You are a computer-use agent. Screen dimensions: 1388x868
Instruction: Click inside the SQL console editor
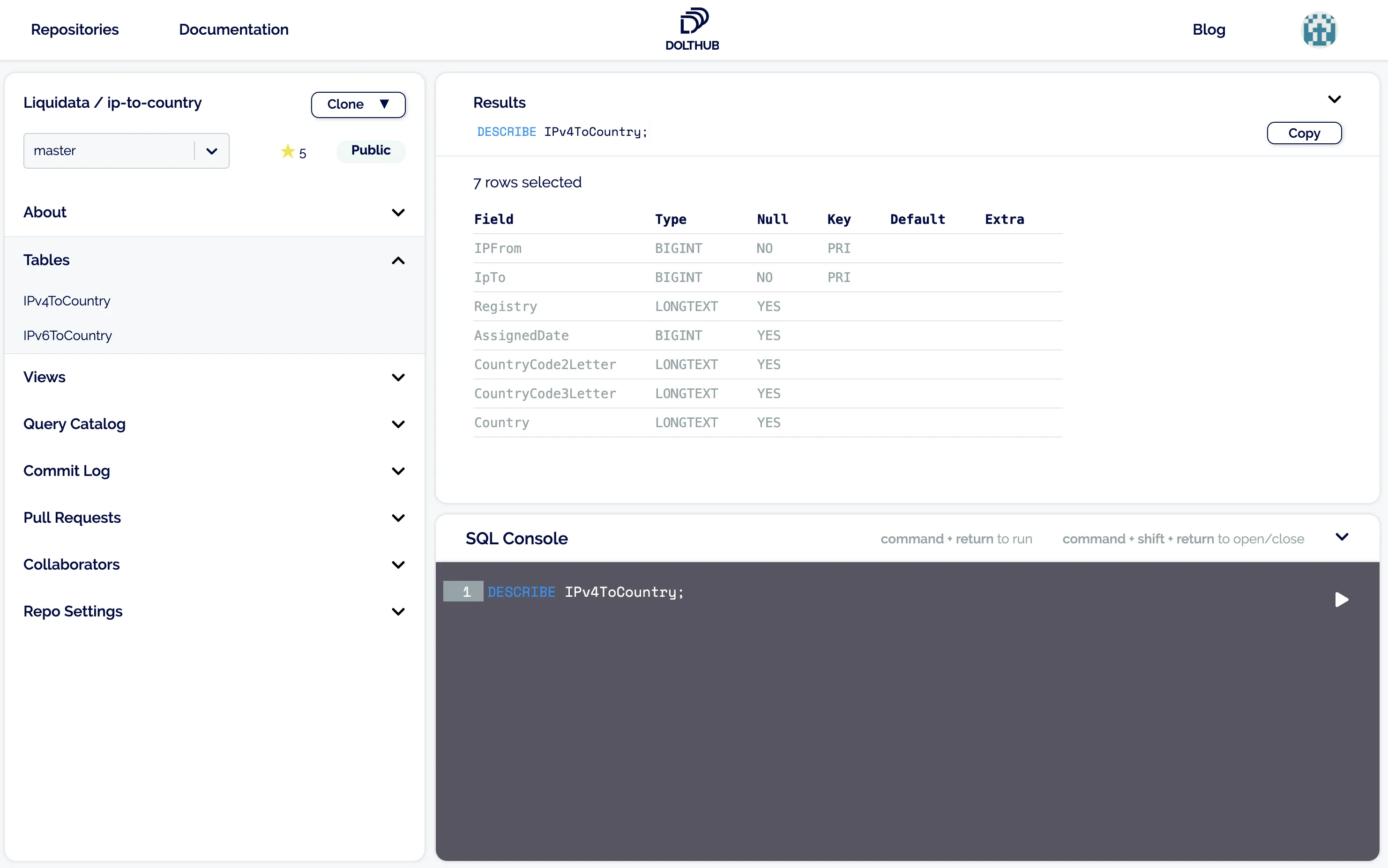point(861,592)
